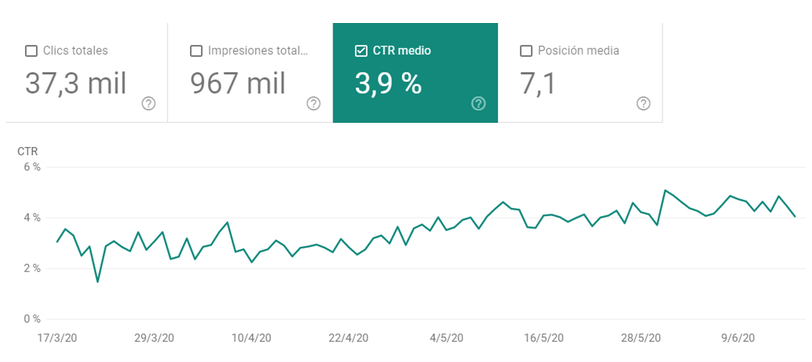The width and height of the screenshot is (812, 362).
Task: Click the lowest dip on the CTR line
Action: click(97, 282)
